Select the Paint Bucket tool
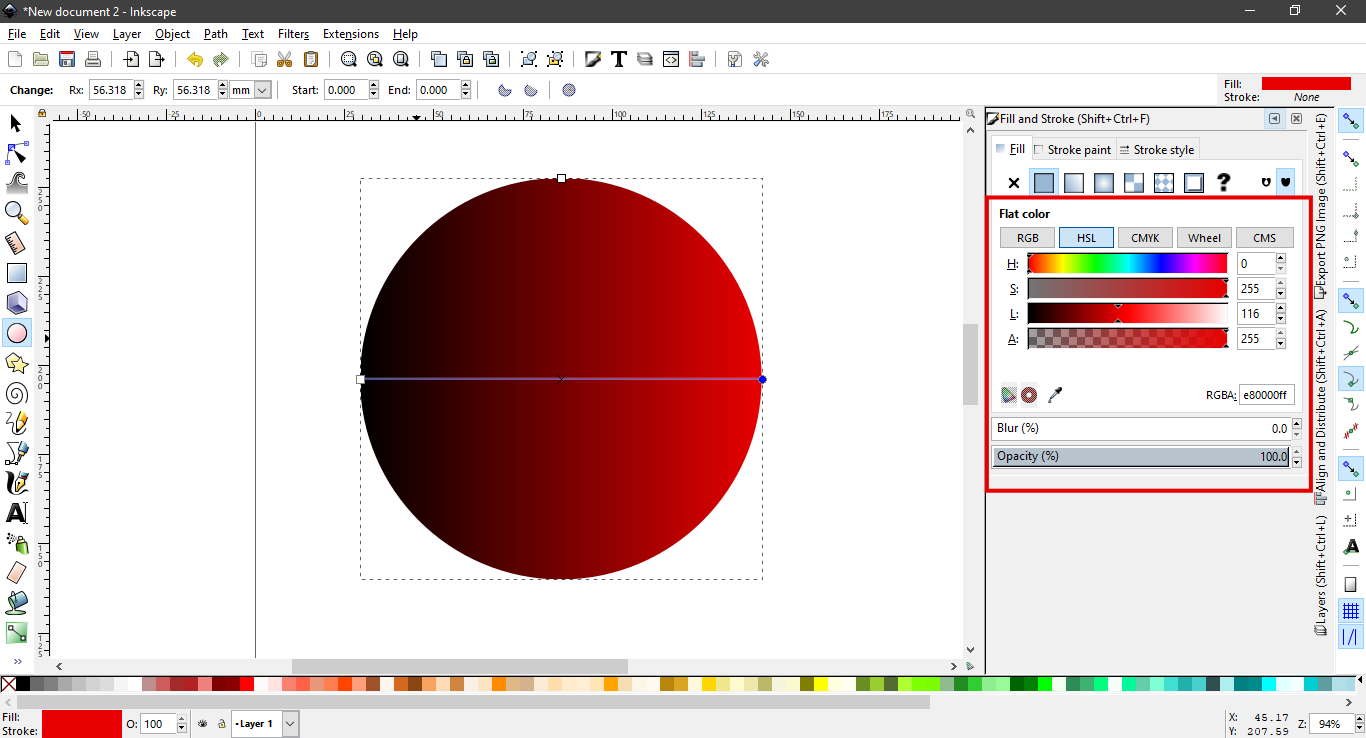 pyautogui.click(x=16, y=603)
